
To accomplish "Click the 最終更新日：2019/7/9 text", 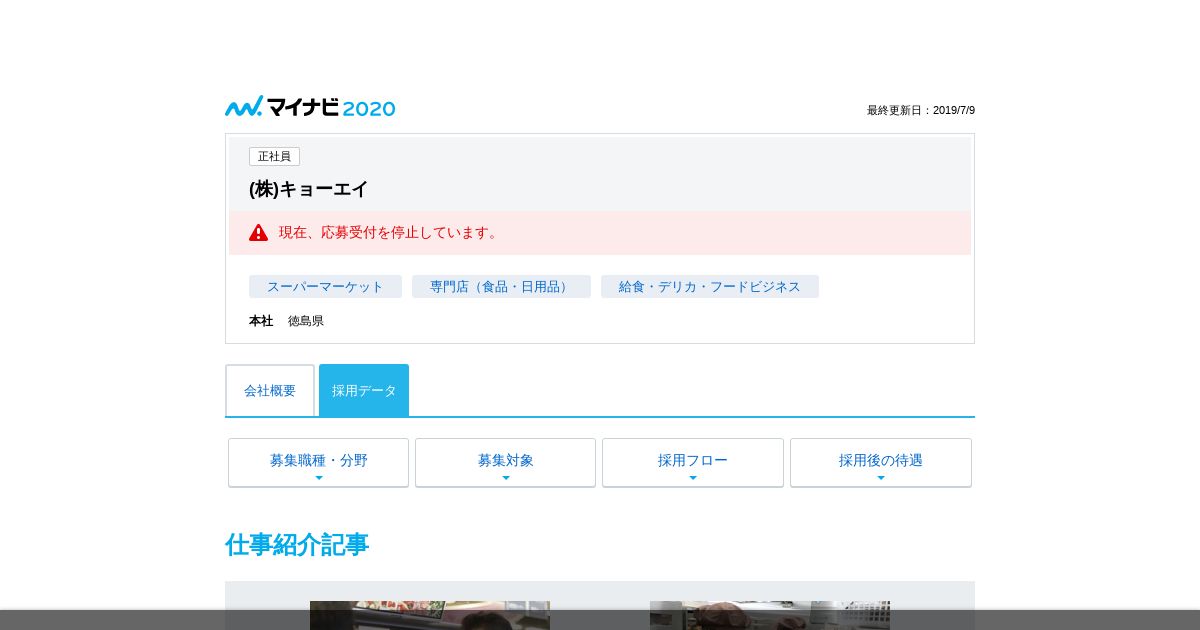I will (x=921, y=111).
